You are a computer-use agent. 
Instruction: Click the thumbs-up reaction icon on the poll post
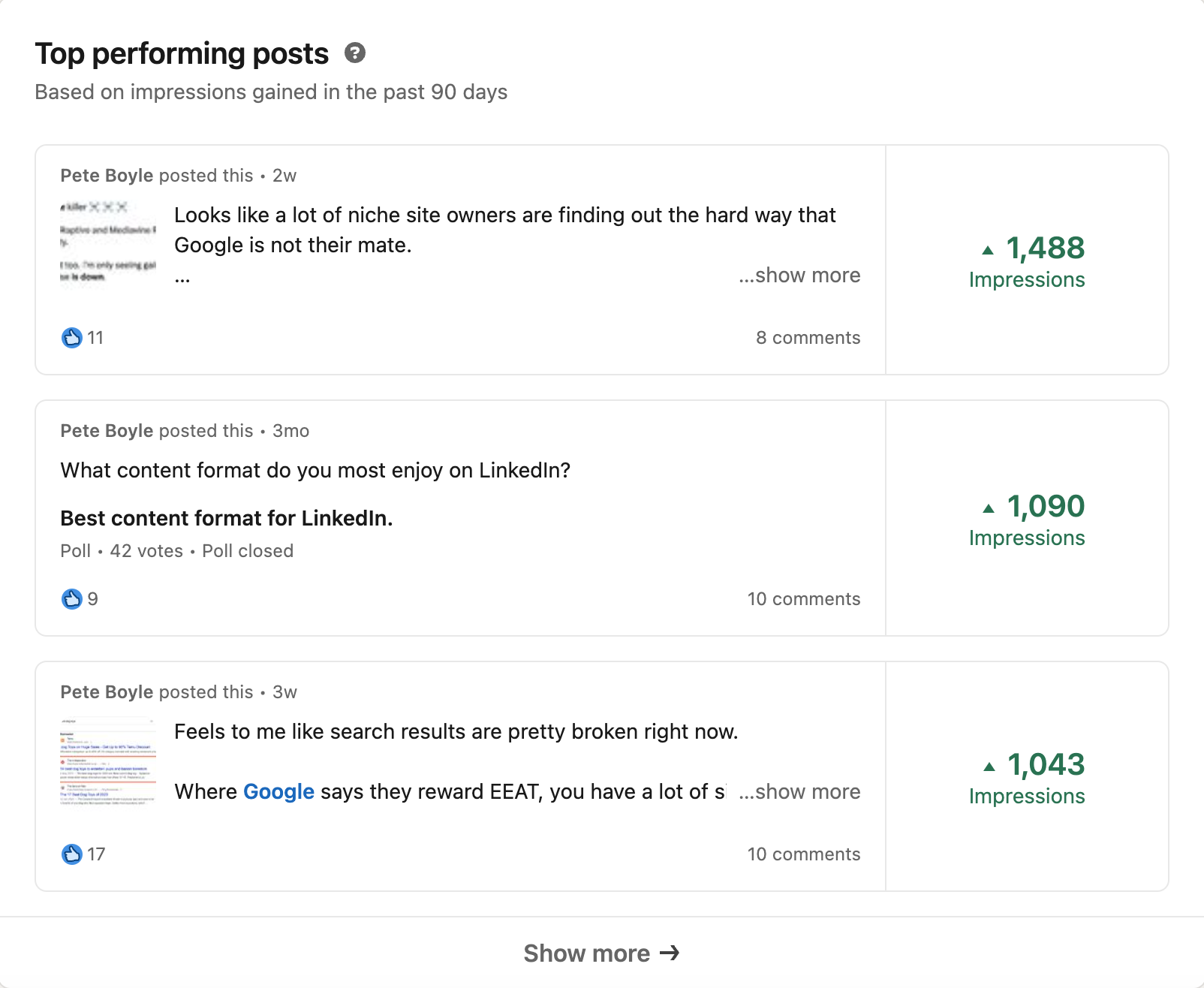[x=71, y=598]
